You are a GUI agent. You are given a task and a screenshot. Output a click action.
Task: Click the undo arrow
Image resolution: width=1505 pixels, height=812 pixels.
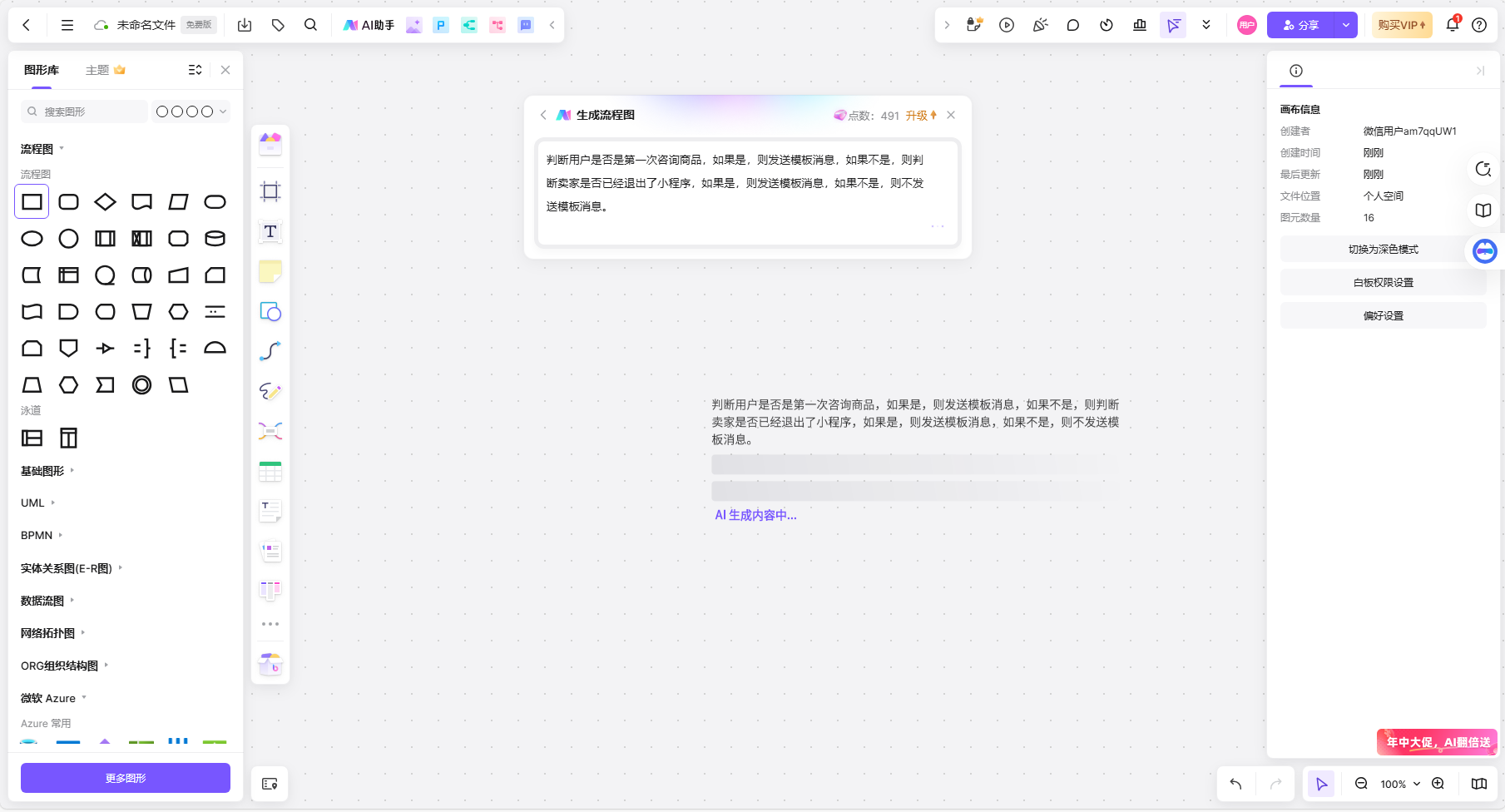(1235, 784)
